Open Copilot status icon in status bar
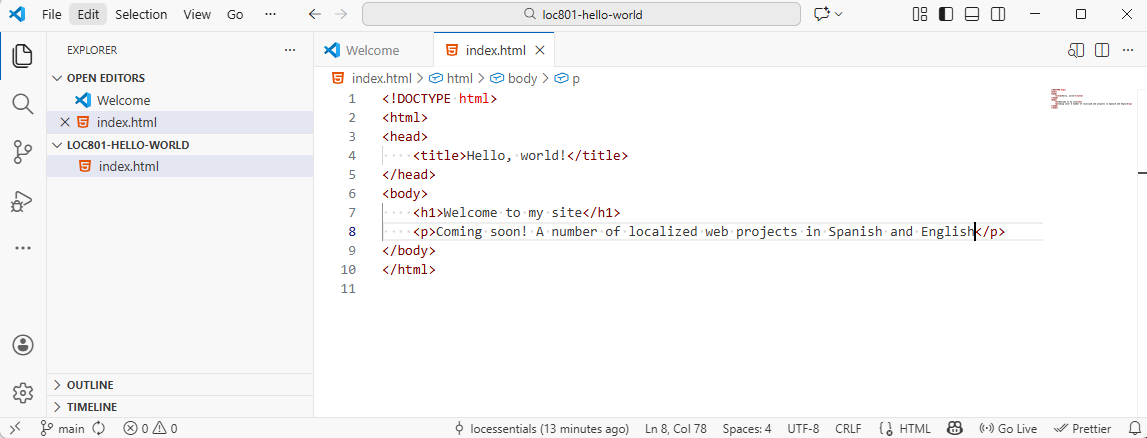Screen dimensions: 1147x438 (x=955, y=428)
